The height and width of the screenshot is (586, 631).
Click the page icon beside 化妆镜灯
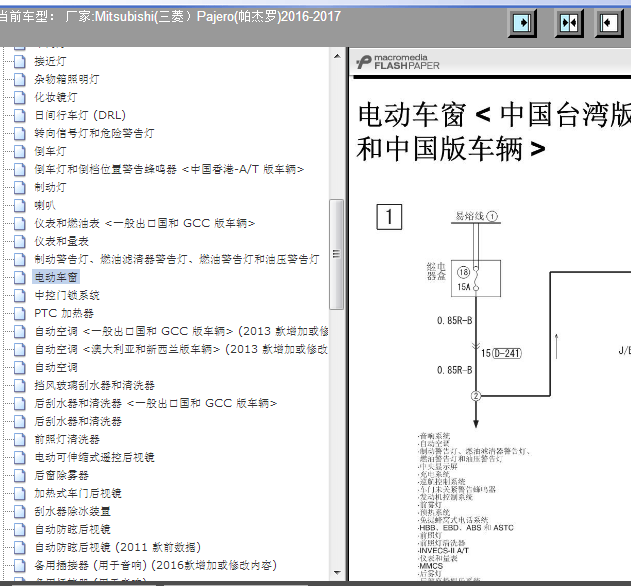tap(19, 97)
